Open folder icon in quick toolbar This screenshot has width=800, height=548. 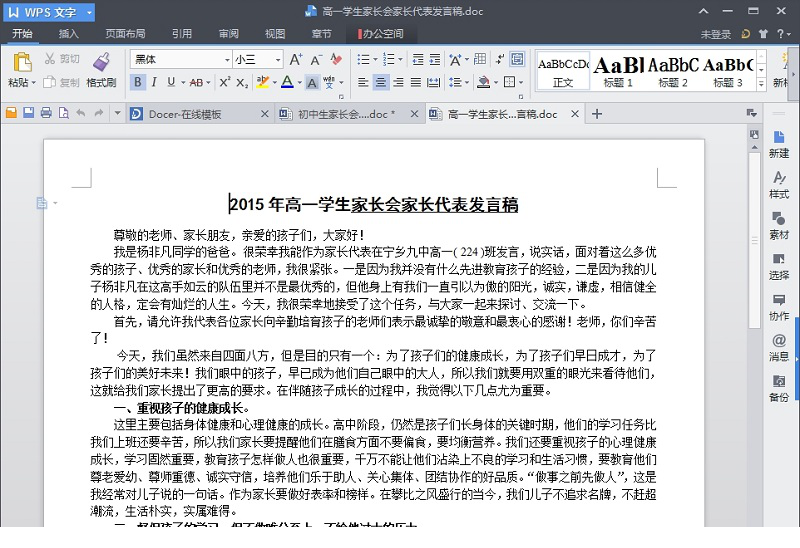[x=11, y=113]
